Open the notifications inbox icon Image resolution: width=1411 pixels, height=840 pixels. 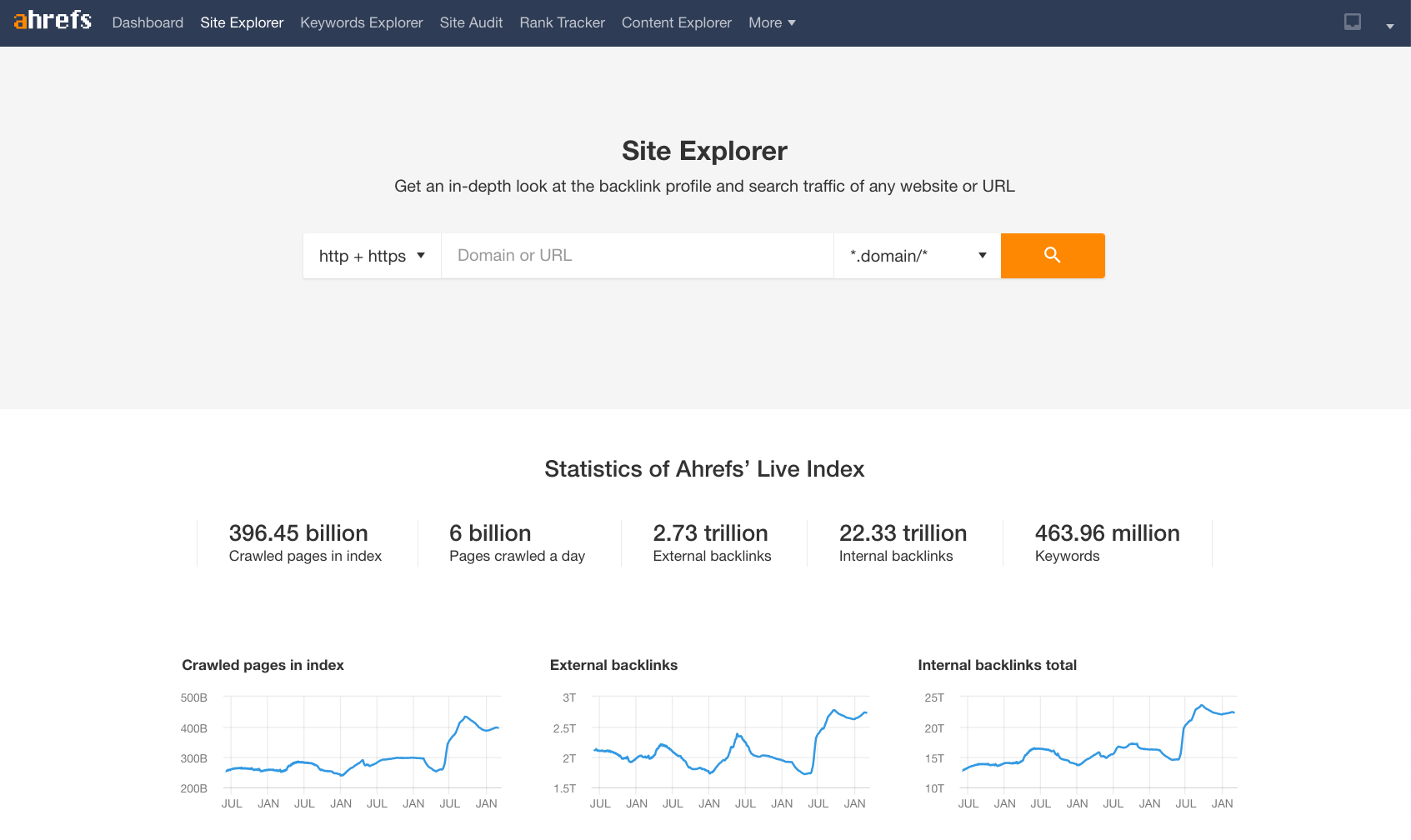tap(1351, 22)
